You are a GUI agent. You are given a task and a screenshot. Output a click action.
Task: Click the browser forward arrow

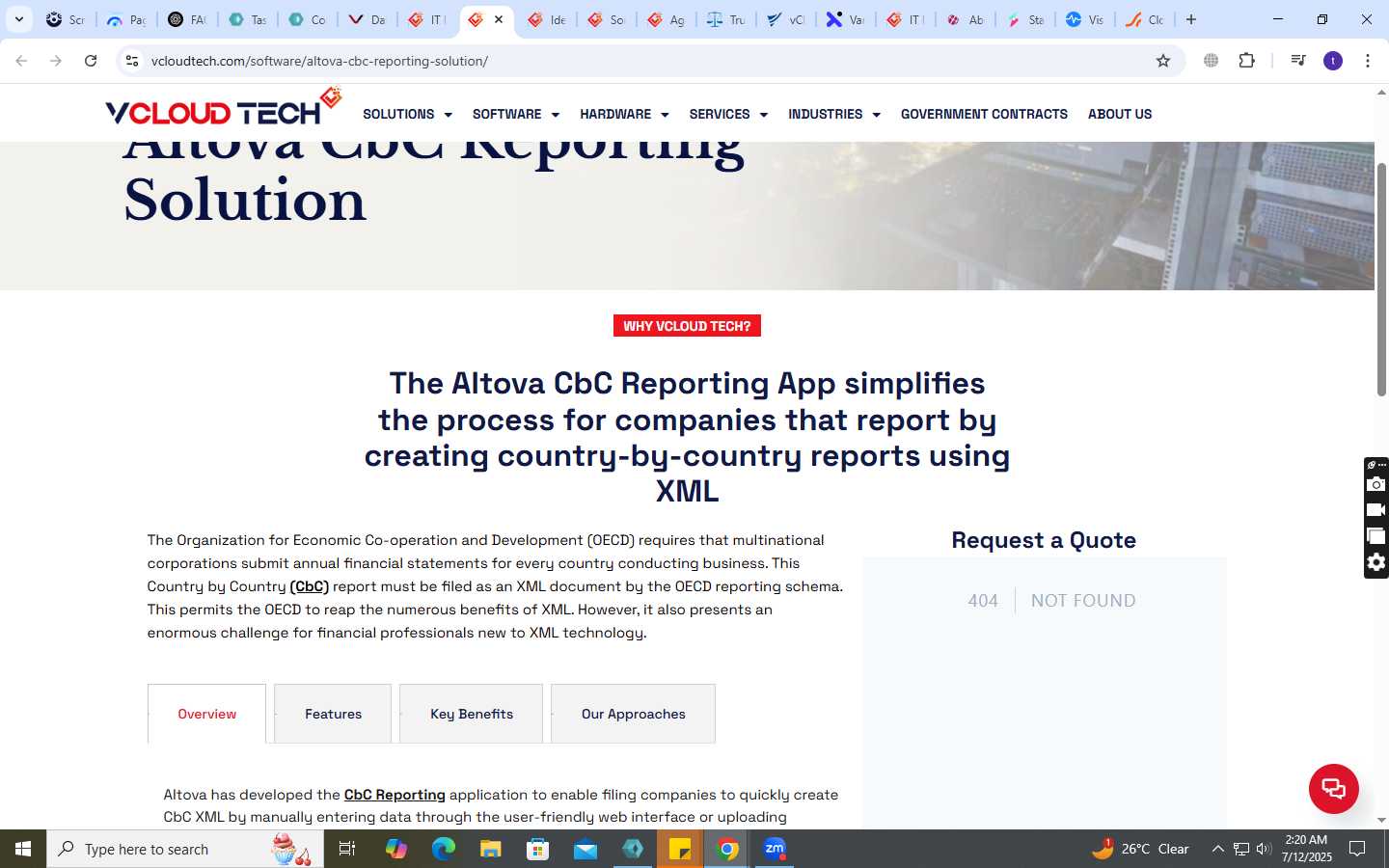[x=56, y=61]
